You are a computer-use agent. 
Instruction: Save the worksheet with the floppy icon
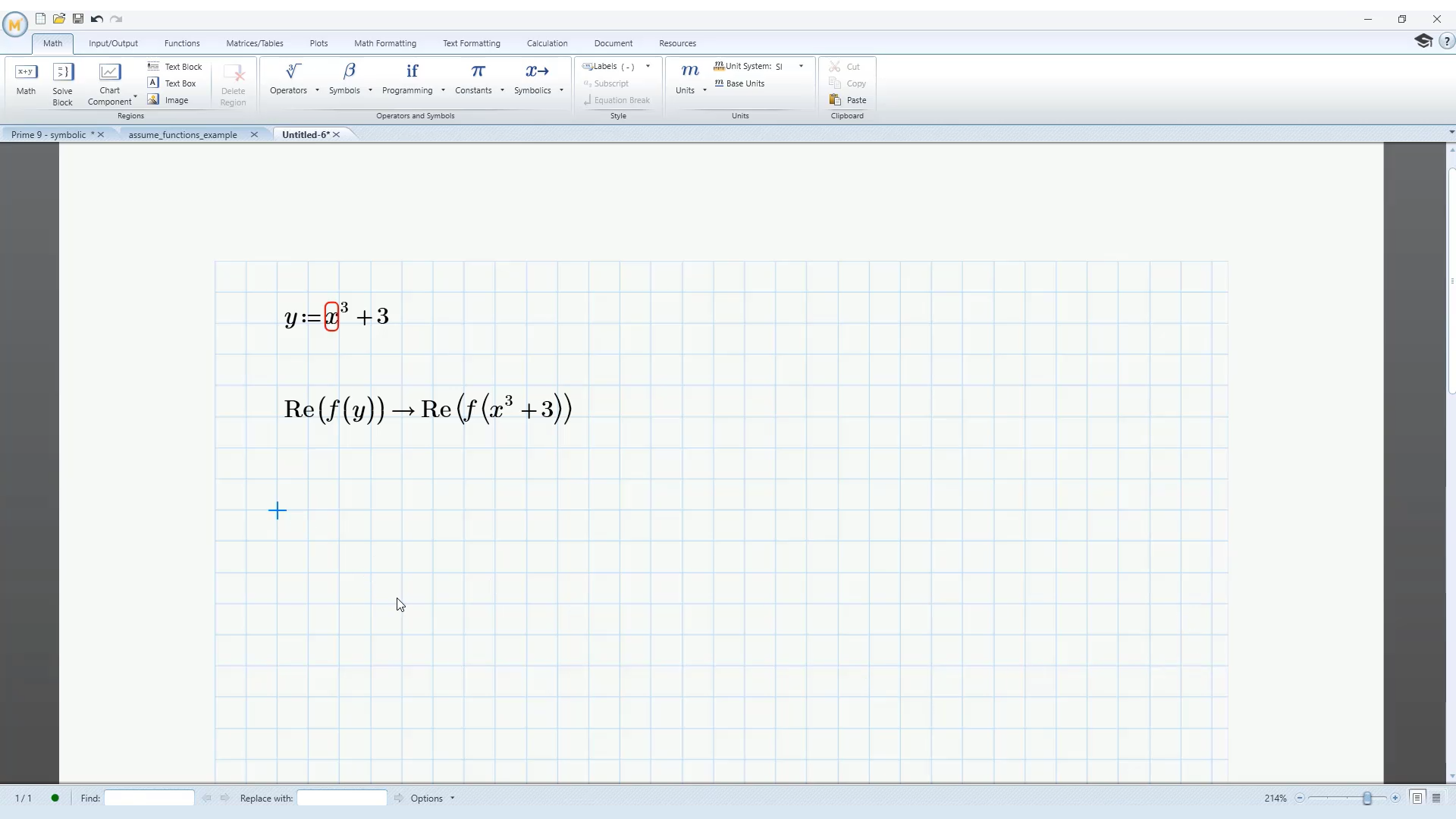point(78,19)
